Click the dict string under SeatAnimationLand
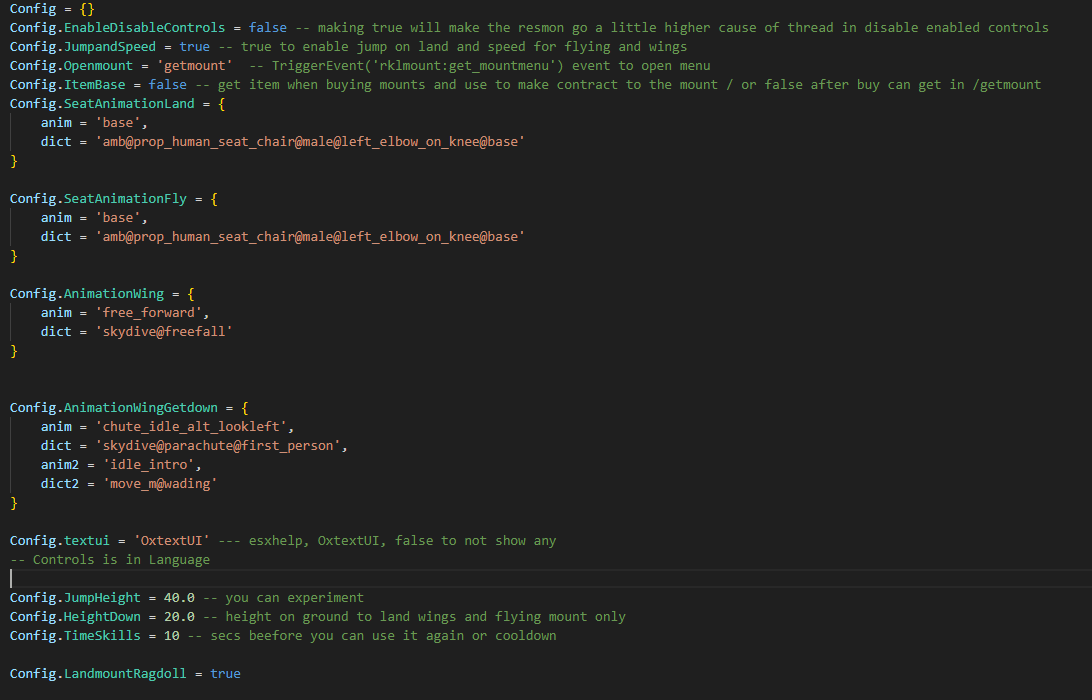 (310, 141)
